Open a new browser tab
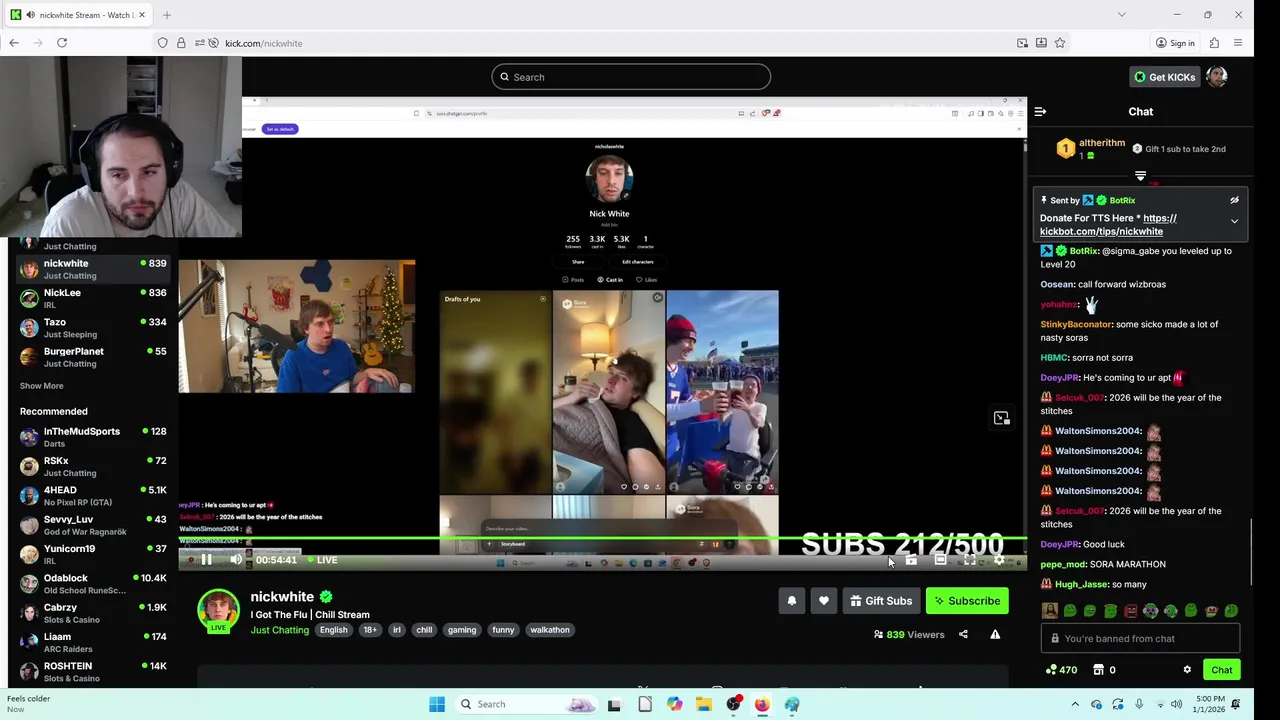The height and width of the screenshot is (720, 1280). click(x=167, y=15)
